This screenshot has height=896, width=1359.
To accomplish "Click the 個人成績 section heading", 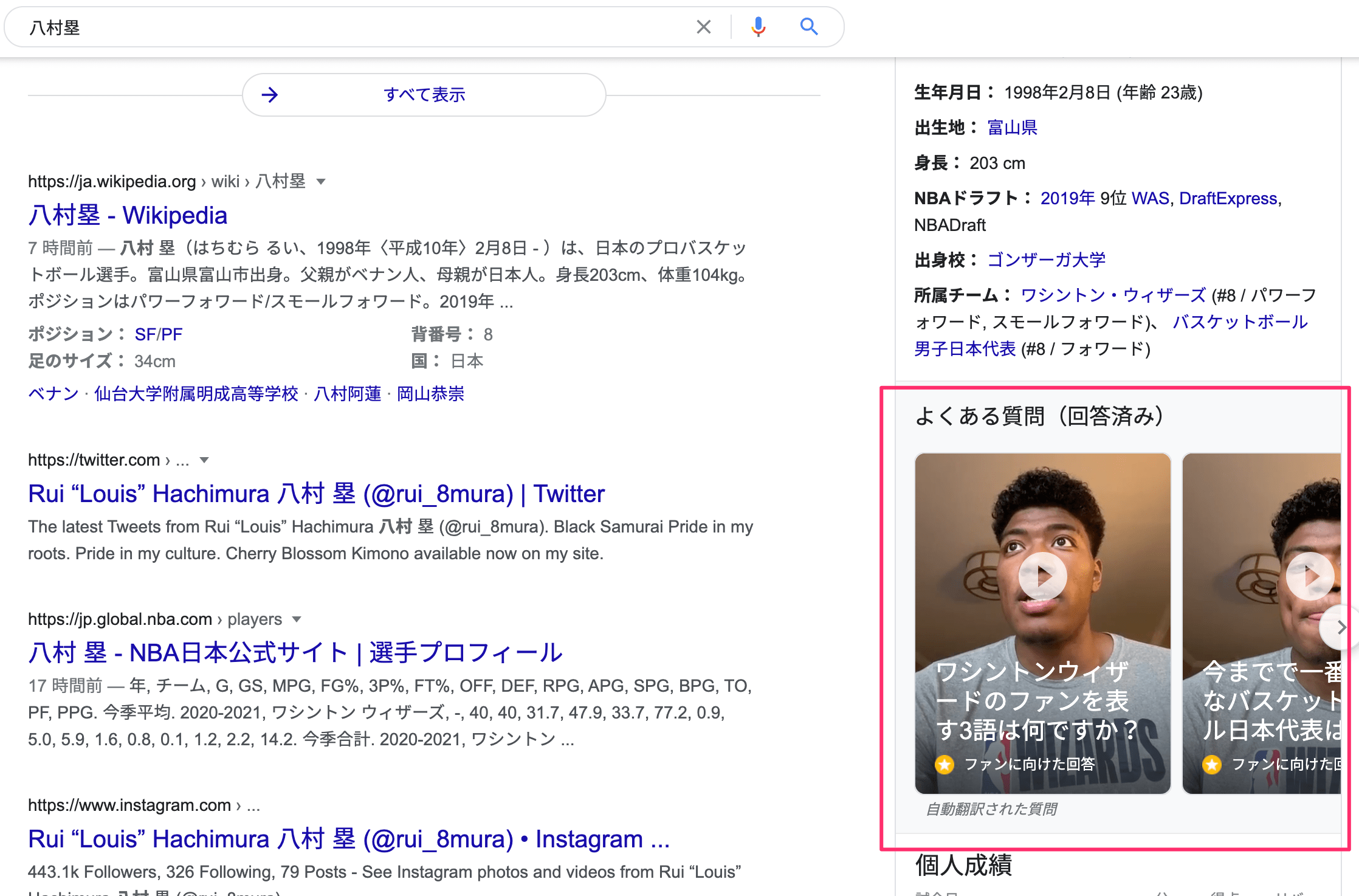I will click(x=963, y=865).
